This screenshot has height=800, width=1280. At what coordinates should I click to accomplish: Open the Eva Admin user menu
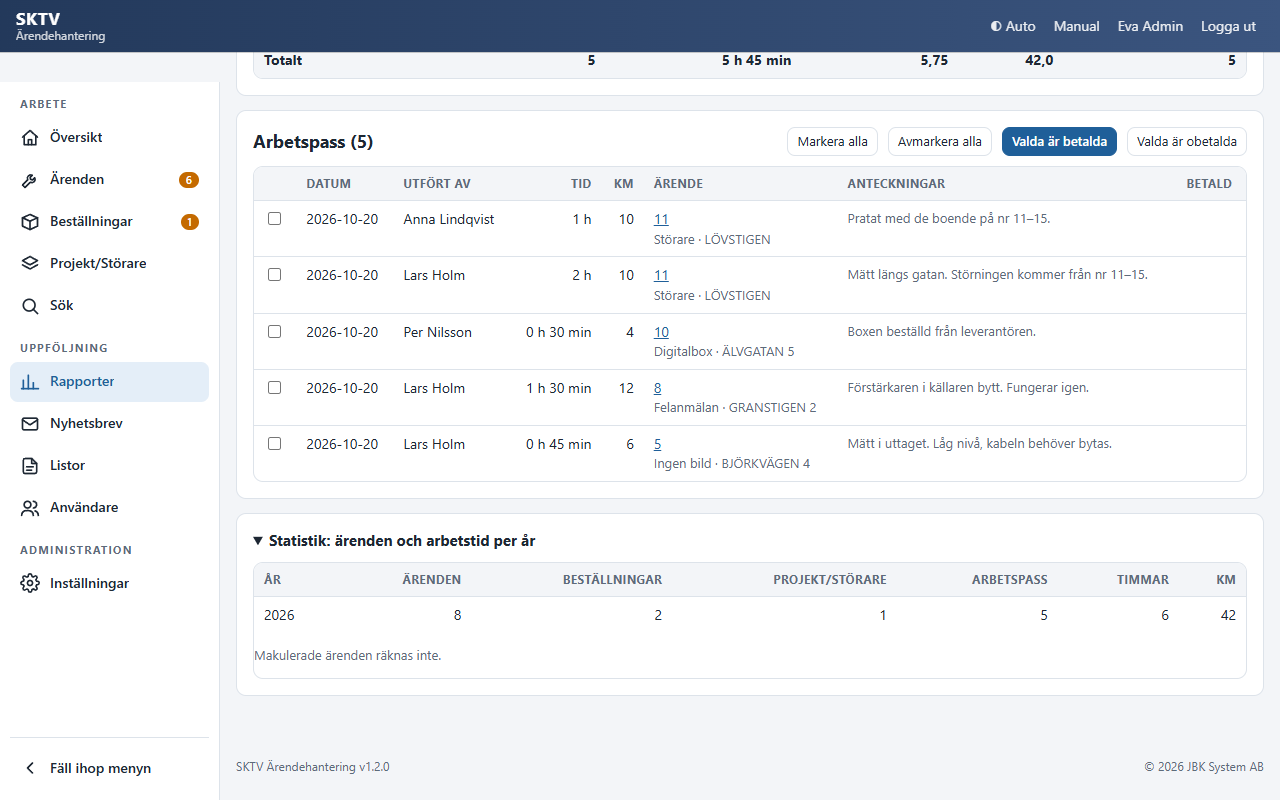1150,26
